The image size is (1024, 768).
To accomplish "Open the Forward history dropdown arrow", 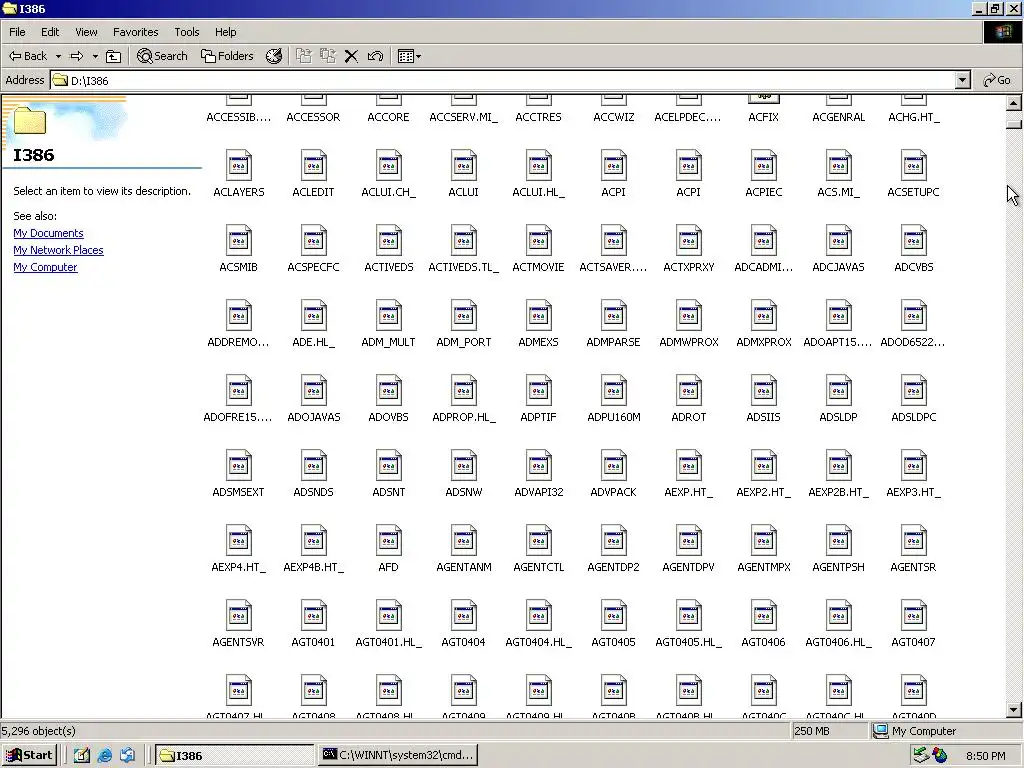I will [x=95, y=56].
